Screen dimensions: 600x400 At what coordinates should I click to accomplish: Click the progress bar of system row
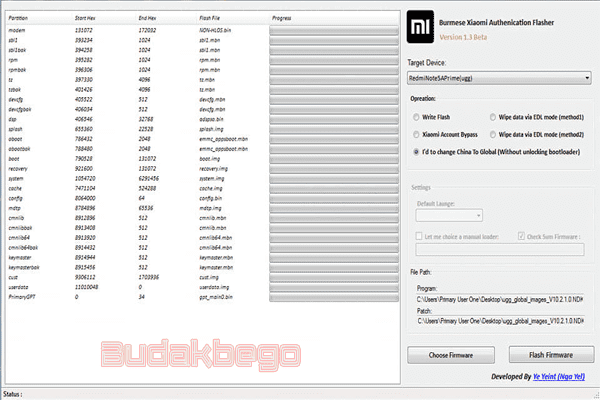click(334, 179)
